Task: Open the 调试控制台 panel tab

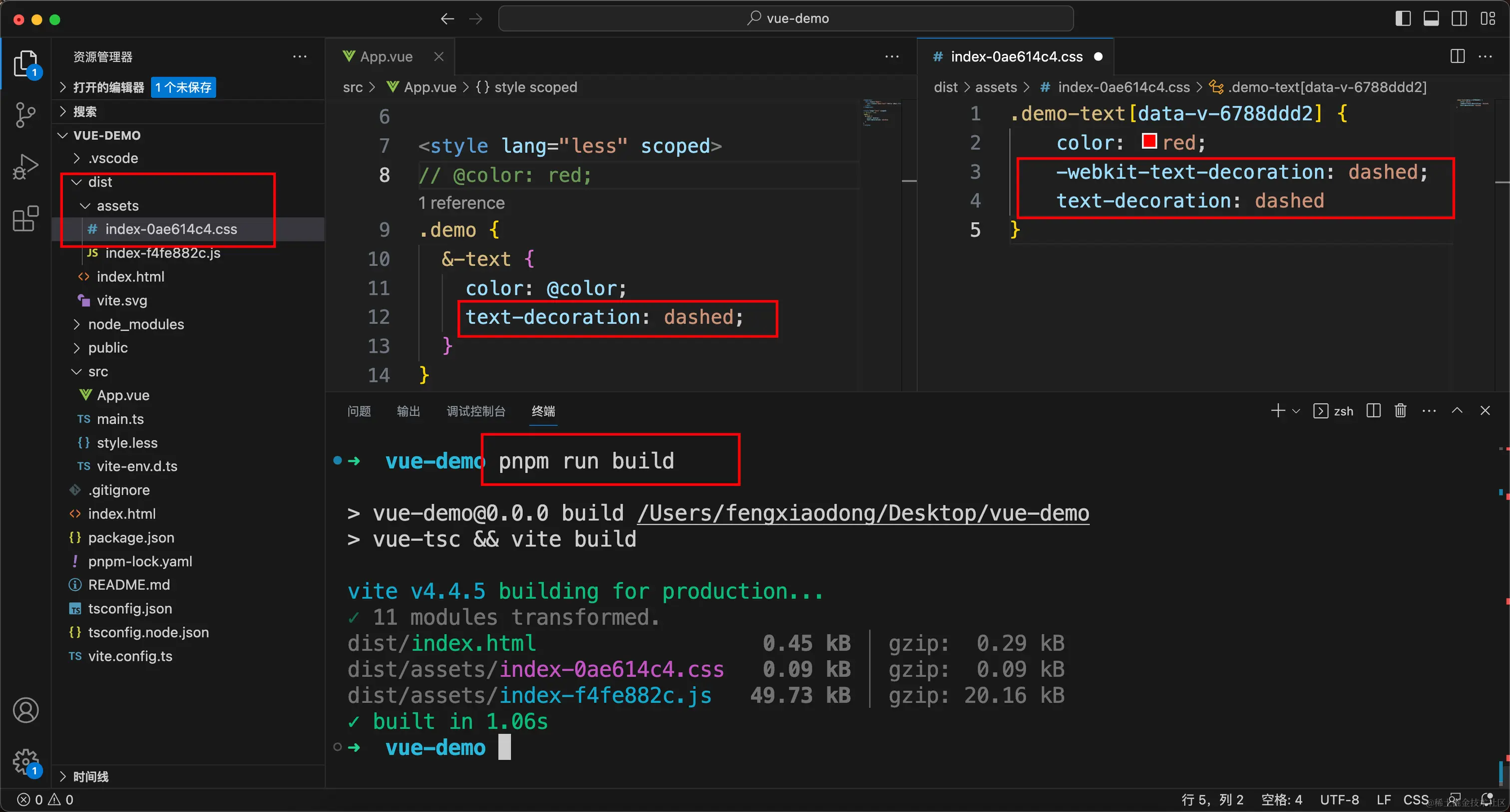Action: click(x=476, y=411)
